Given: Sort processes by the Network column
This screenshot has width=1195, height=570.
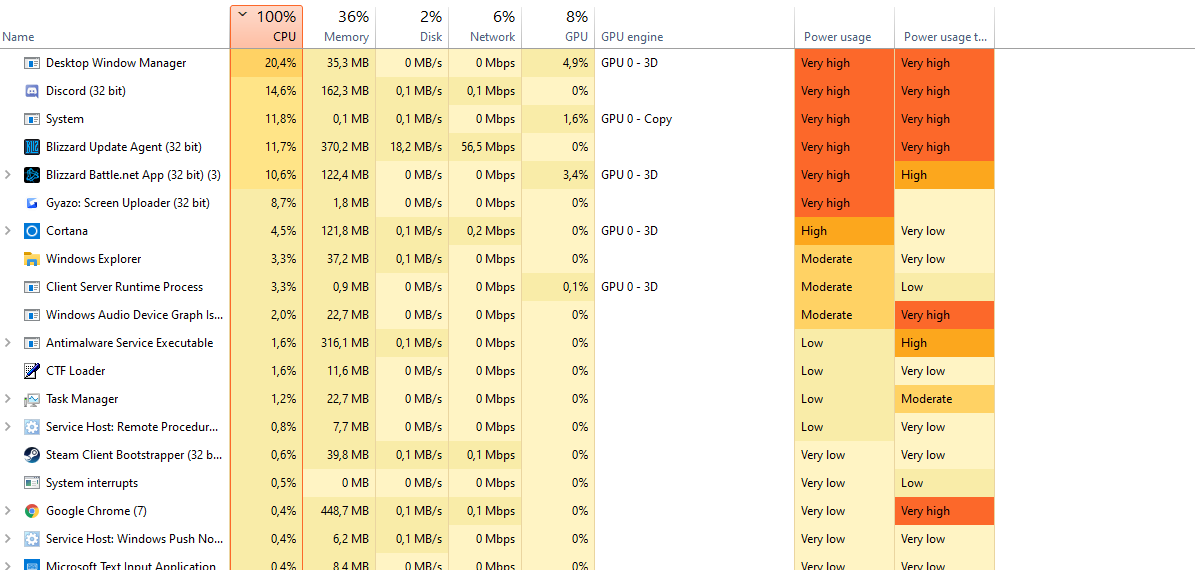Looking at the screenshot, I should [x=485, y=27].
